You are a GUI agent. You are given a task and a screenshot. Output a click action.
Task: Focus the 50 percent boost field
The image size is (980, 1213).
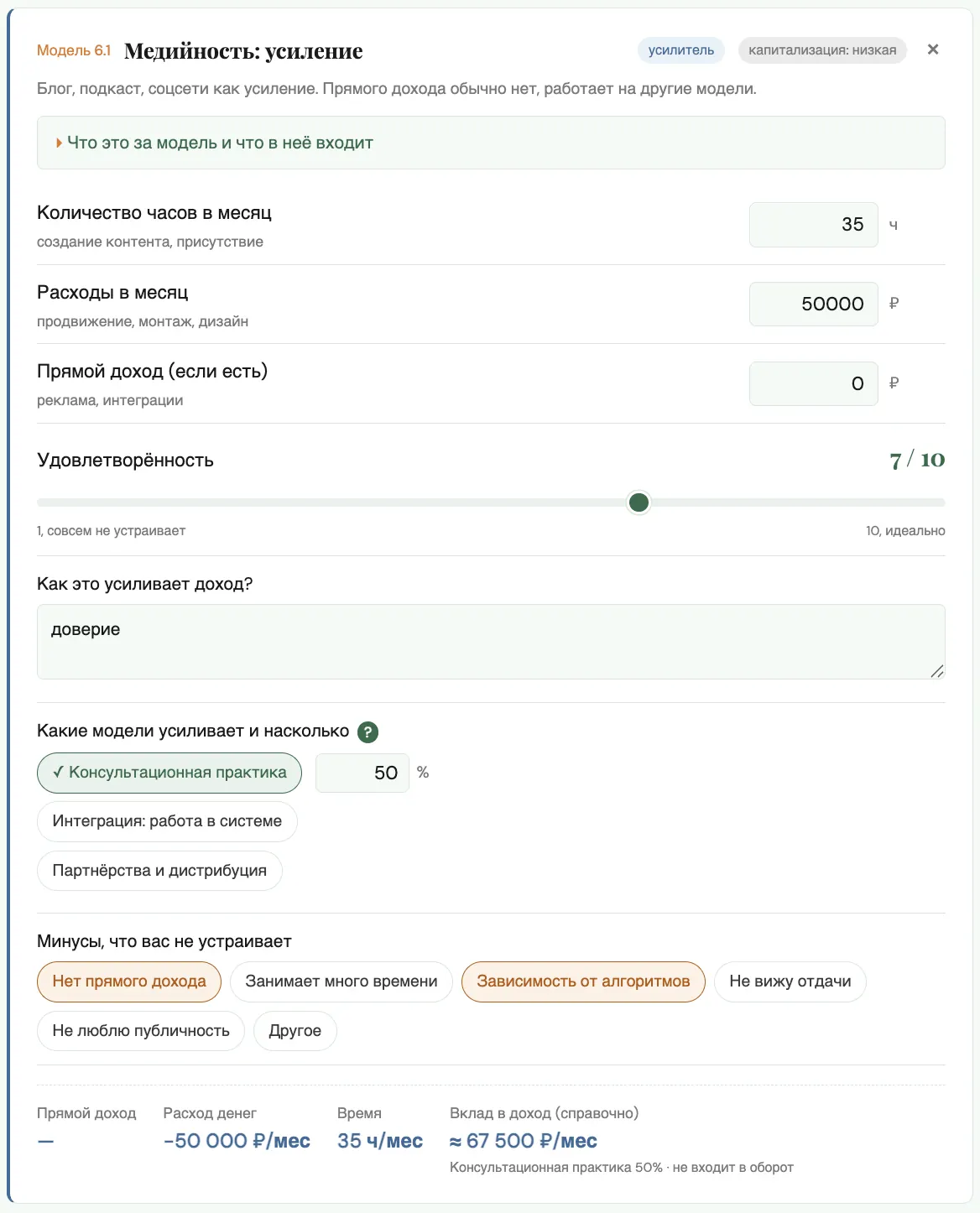click(x=362, y=773)
